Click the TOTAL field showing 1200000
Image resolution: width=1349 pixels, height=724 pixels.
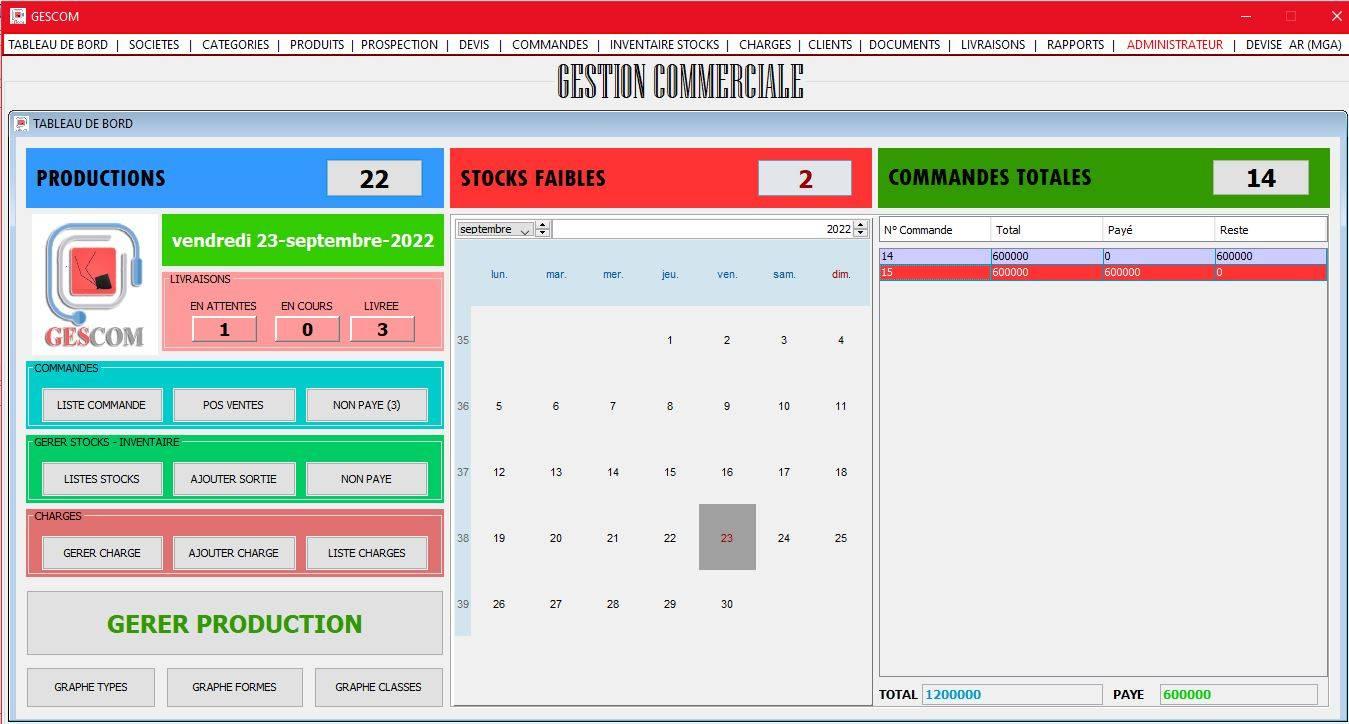pyautogui.click(x=1011, y=694)
